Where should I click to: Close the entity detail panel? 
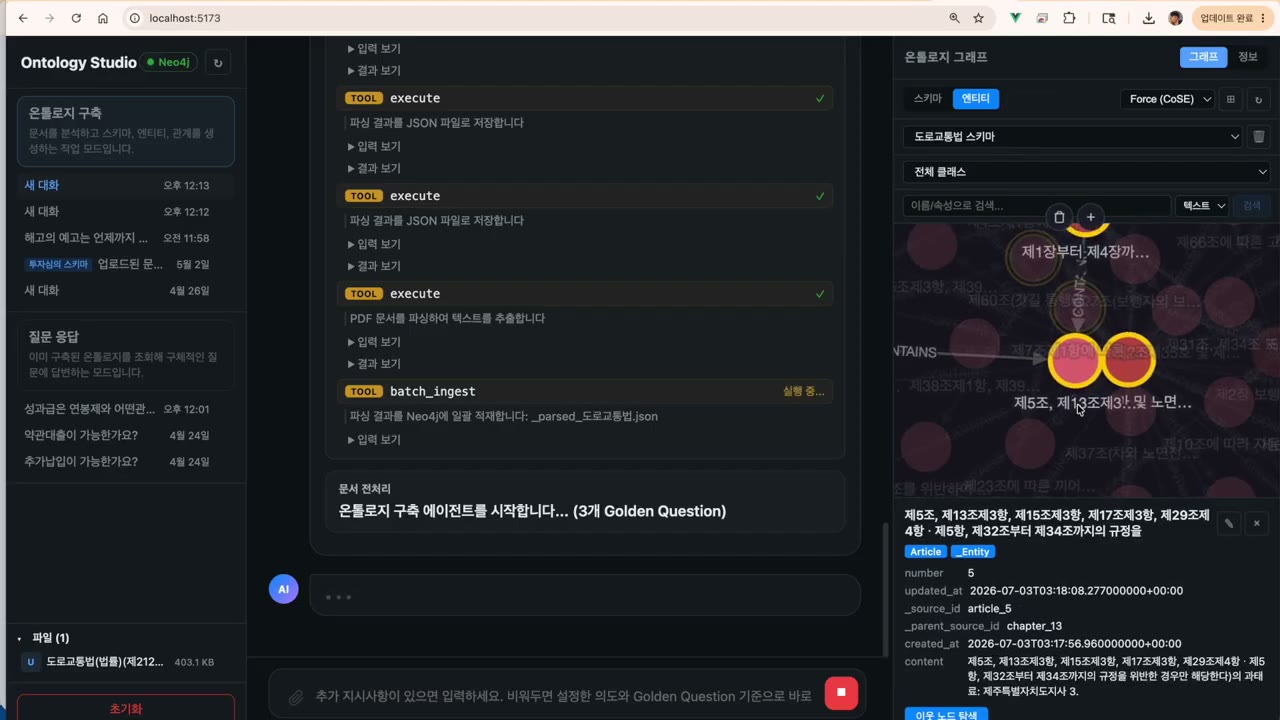[1257, 523]
